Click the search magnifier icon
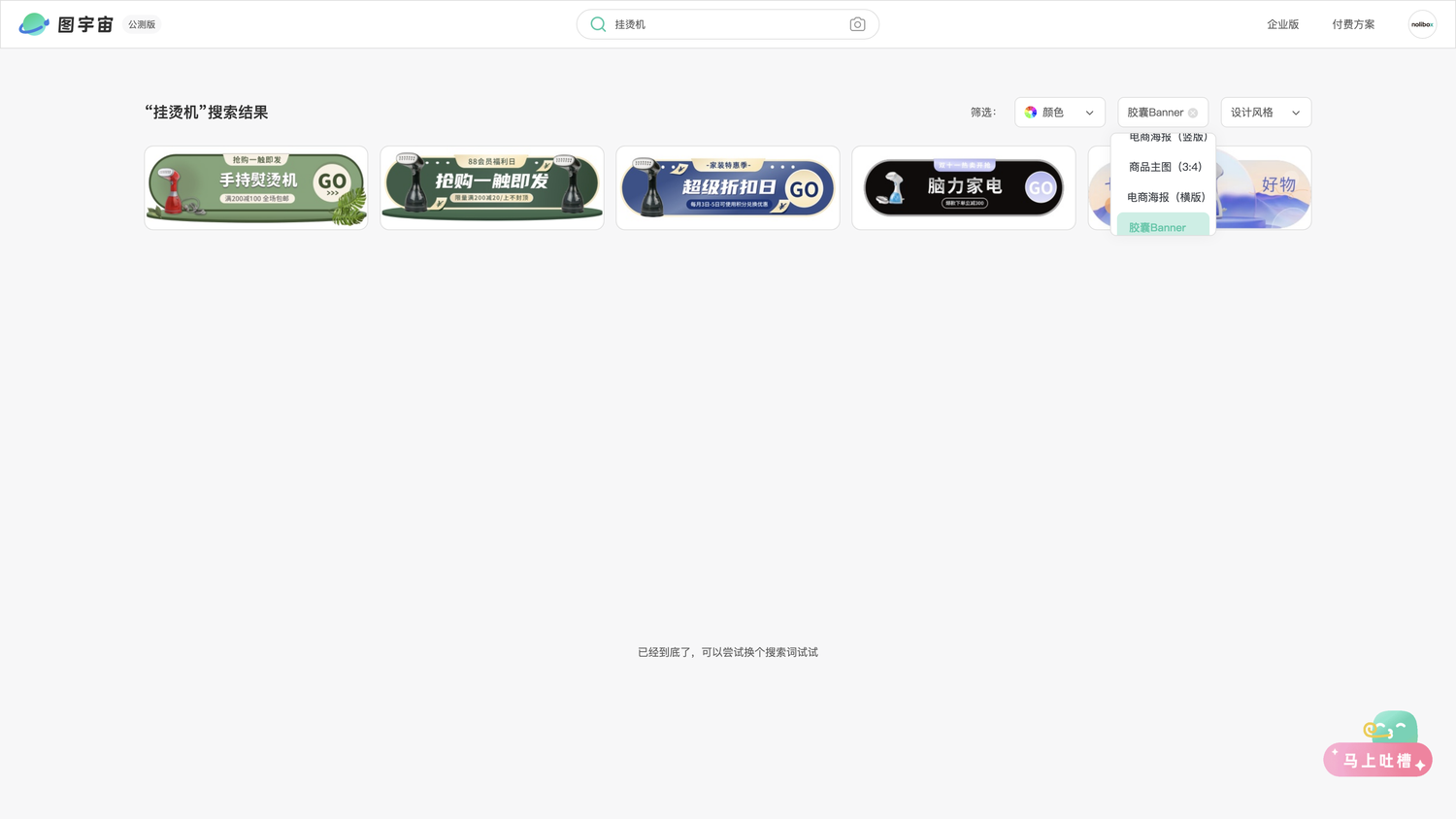The width and height of the screenshot is (1456, 819). pos(598,24)
